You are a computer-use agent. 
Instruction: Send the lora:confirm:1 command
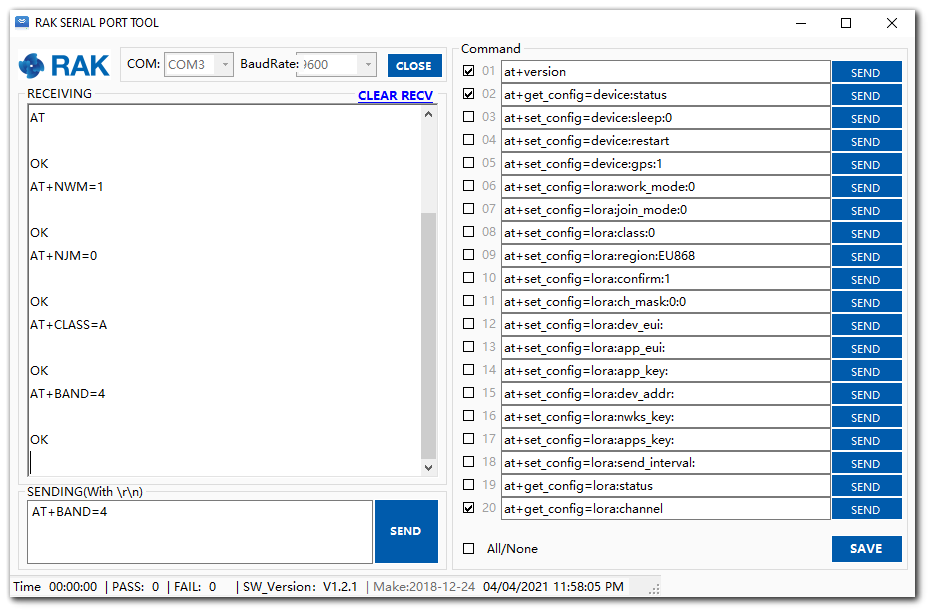(x=866, y=279)
